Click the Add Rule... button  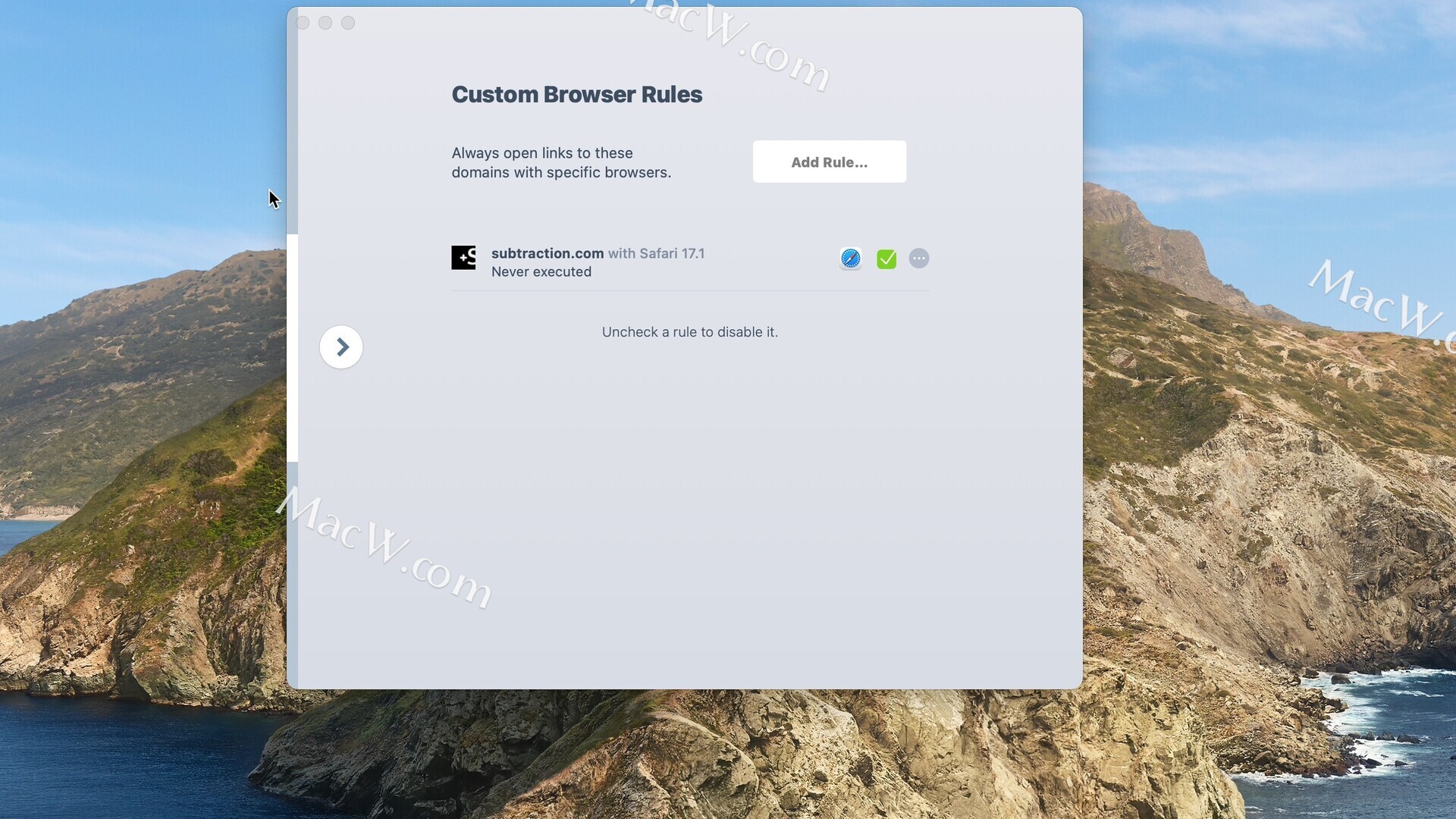point(829,162)
